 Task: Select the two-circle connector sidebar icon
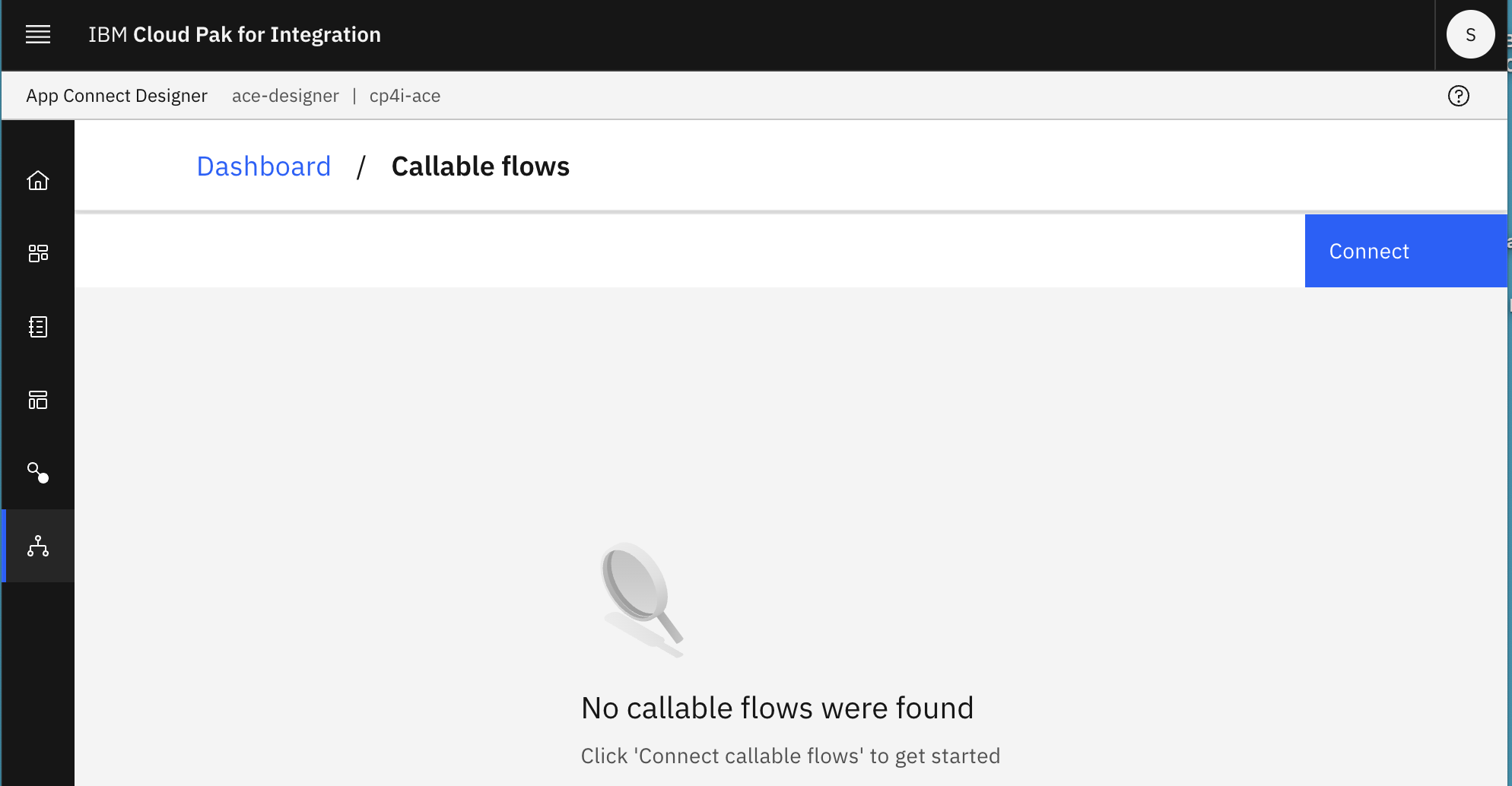[38, 473]
